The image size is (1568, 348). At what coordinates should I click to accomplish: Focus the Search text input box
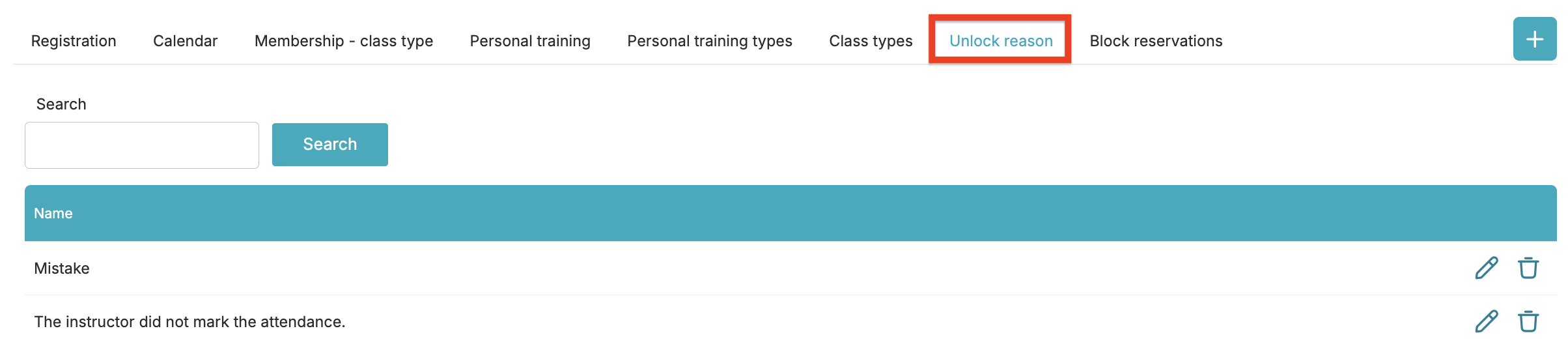[142, 145]
